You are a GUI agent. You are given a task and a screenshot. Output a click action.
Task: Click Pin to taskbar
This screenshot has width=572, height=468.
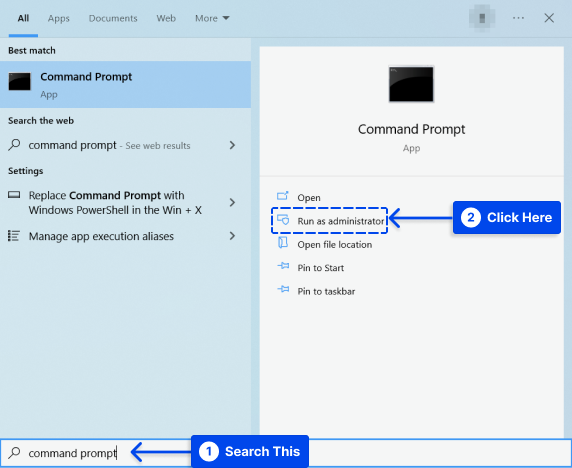(x=326, y=291)
